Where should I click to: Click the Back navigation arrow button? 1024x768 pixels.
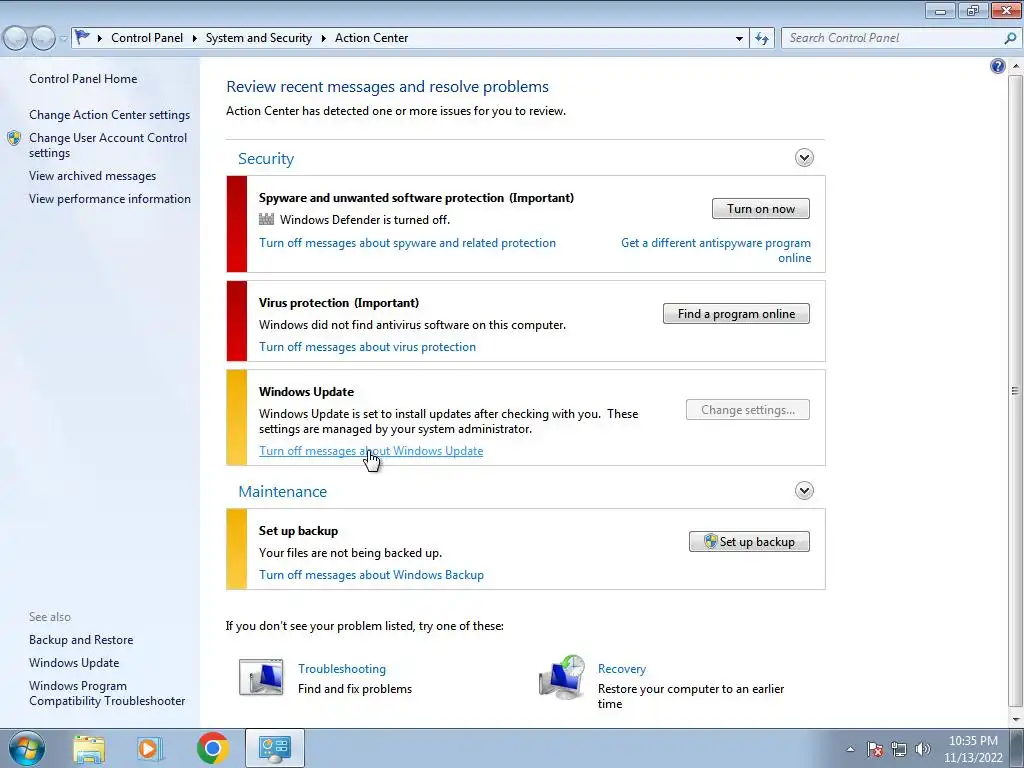pyautogui.click(x=16, y=39)
